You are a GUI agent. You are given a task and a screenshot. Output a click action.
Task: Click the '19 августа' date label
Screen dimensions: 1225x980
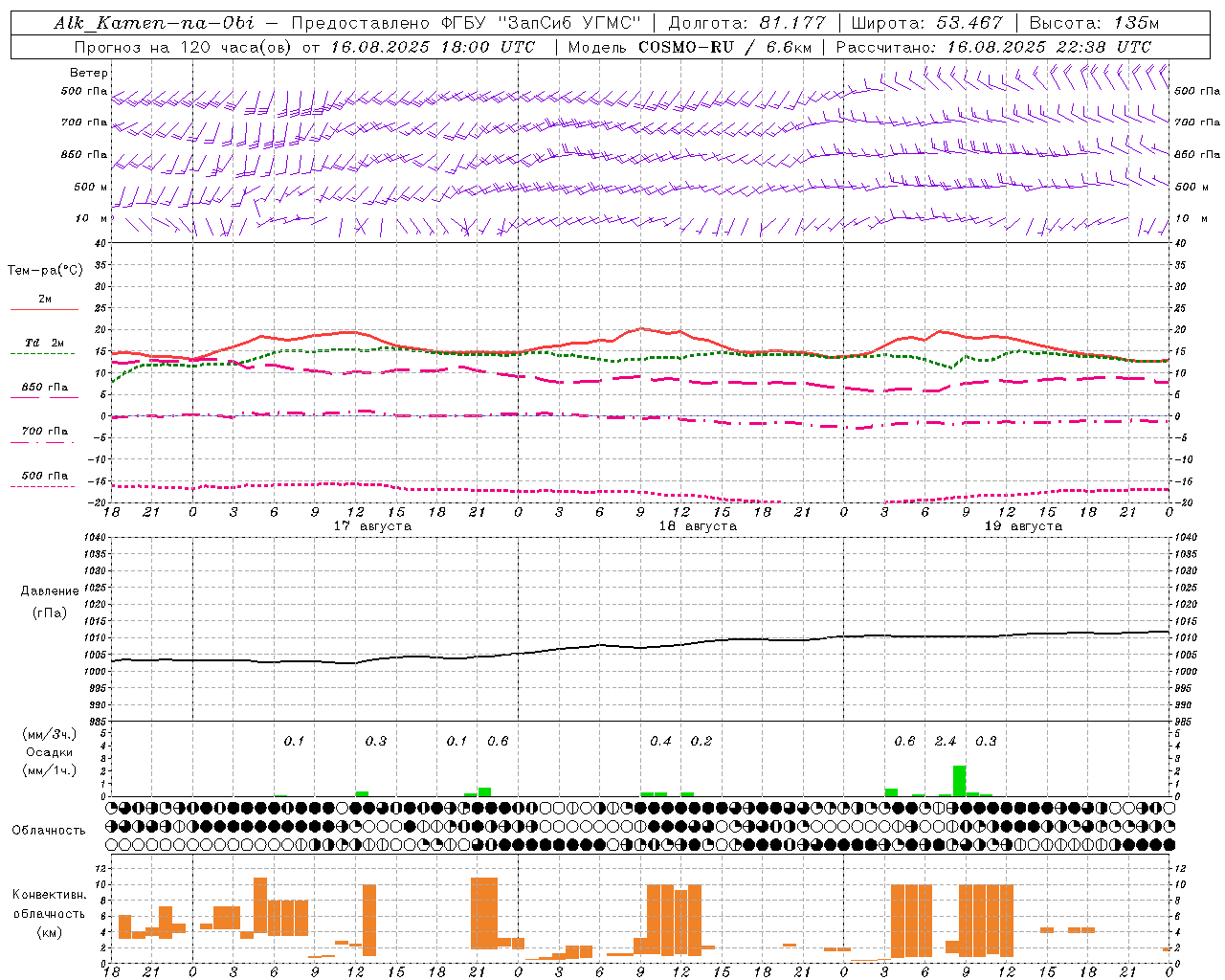[1023, 526]
